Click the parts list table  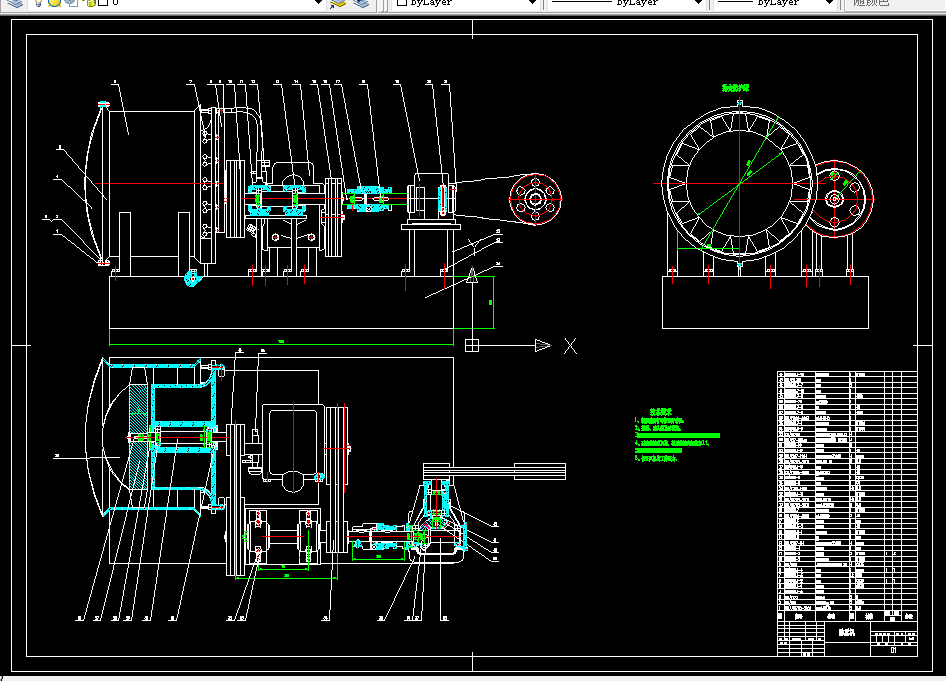pos(847,491)
